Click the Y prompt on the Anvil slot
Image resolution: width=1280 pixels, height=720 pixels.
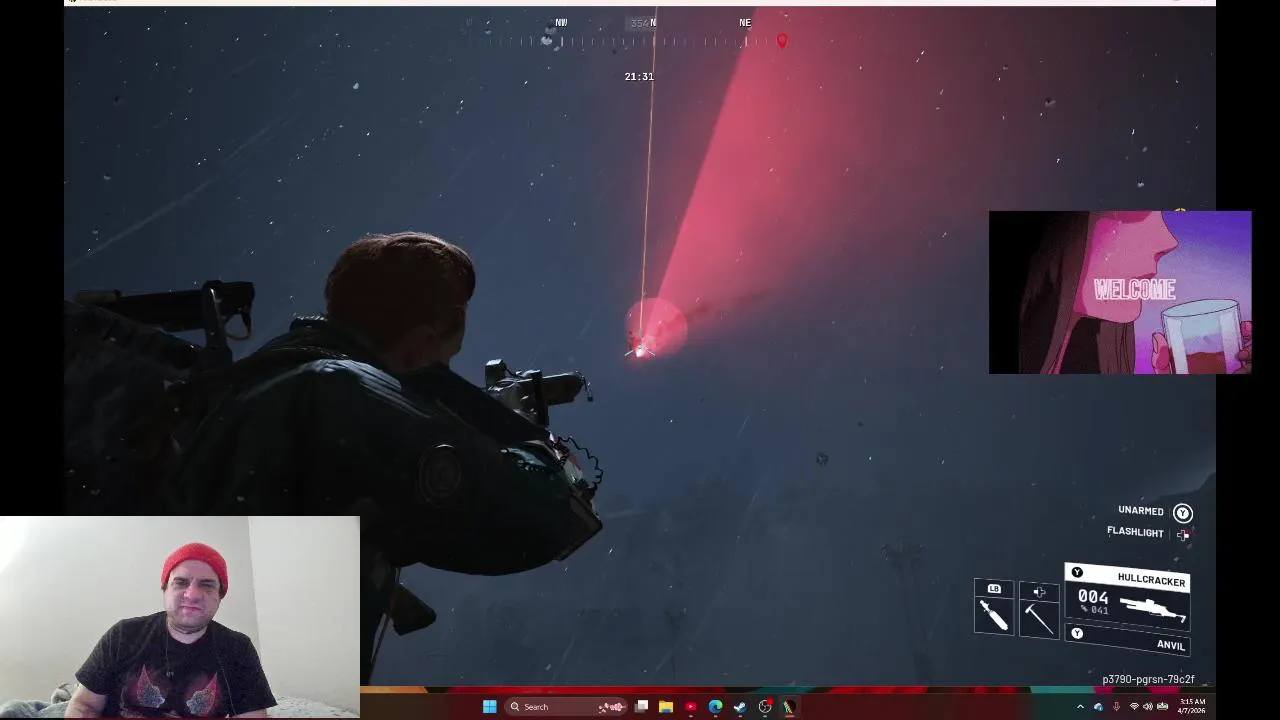pyautogui.click(x=1077, y=633)
